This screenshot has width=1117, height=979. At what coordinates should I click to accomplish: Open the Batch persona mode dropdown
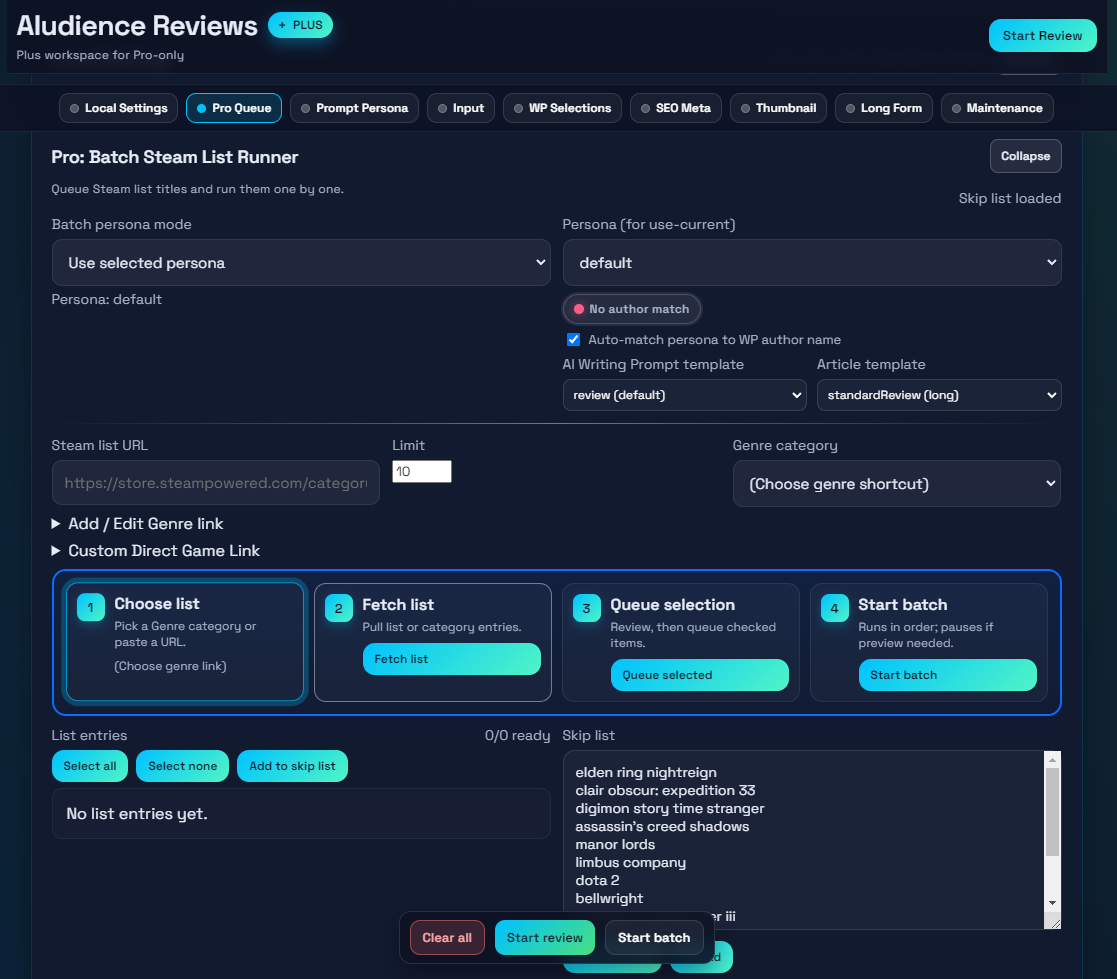301,263
